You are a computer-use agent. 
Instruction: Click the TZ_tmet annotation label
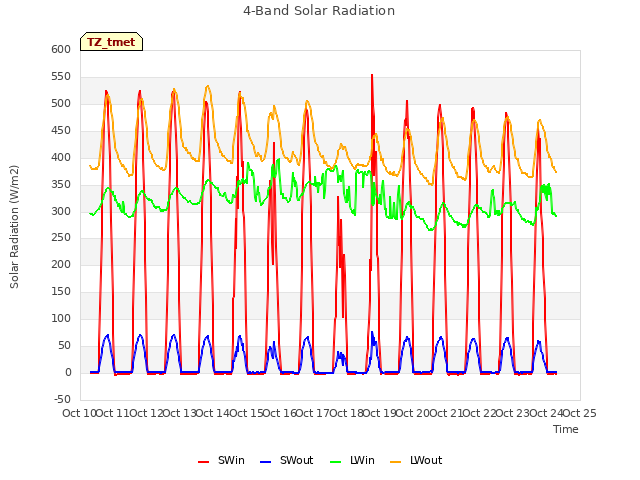[111, 42]
